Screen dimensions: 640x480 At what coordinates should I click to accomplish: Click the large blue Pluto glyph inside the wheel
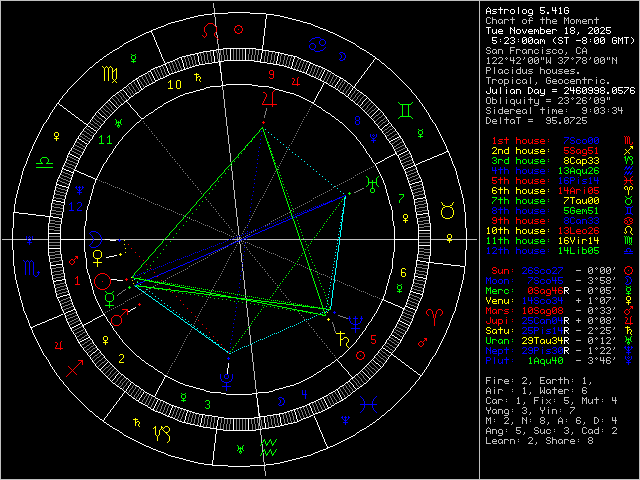tap(226, 381)
